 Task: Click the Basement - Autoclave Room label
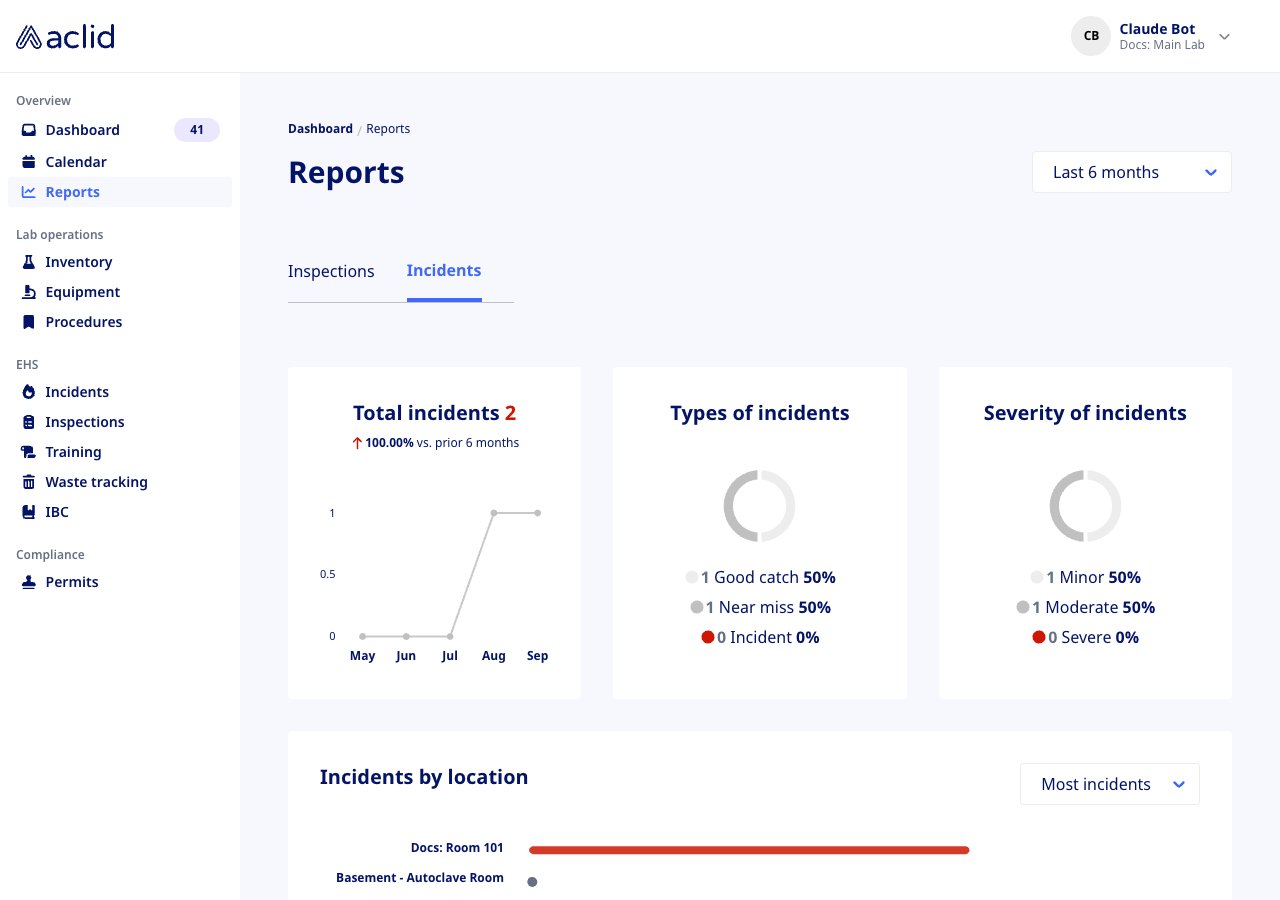[x=420, y=878]
